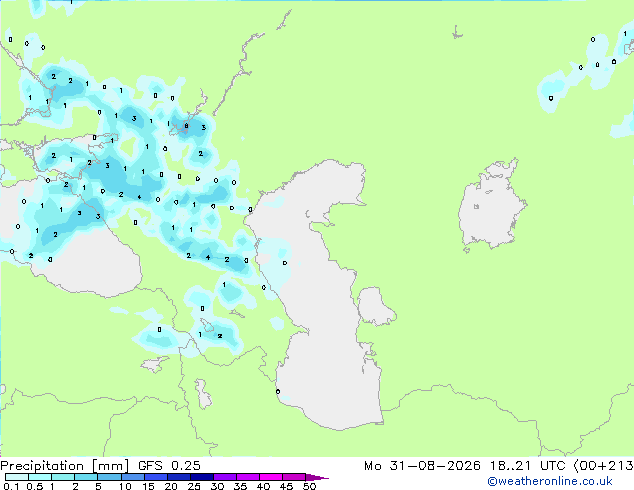
Task: Click the 15 mm legend swatch
Action: (155, 477)
